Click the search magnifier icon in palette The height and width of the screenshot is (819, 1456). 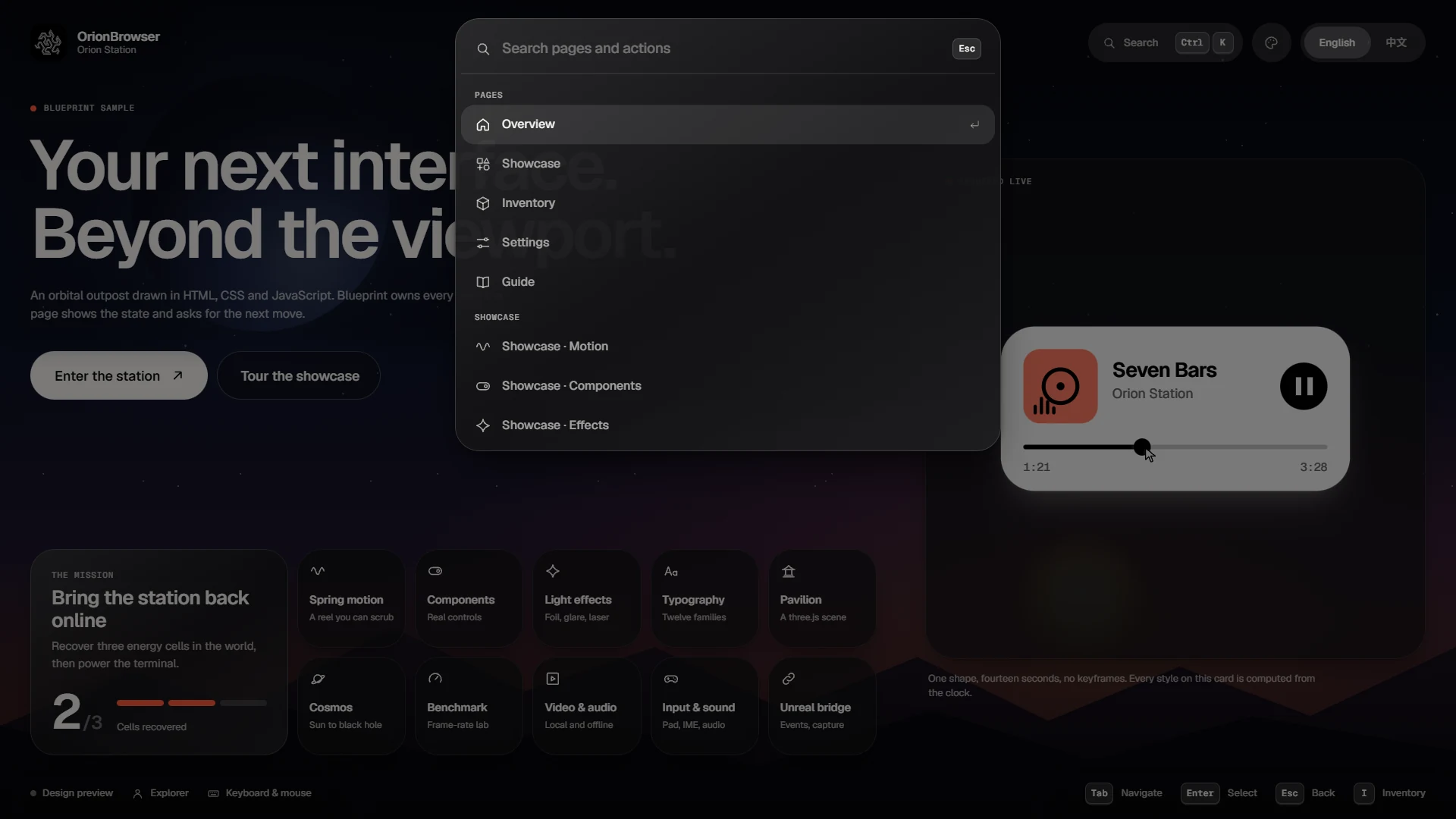483,49
